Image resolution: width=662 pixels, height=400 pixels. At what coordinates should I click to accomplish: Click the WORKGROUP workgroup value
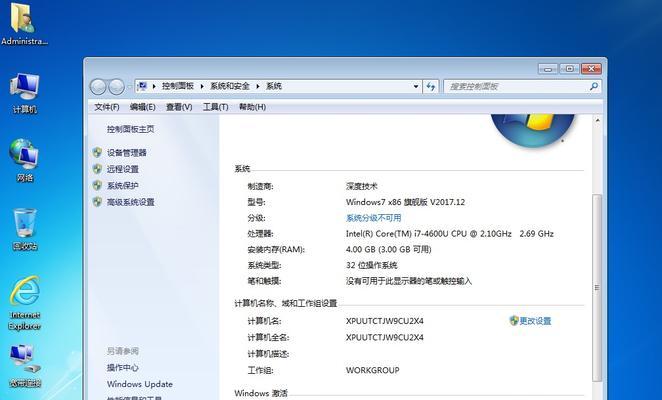click(372, 370)
